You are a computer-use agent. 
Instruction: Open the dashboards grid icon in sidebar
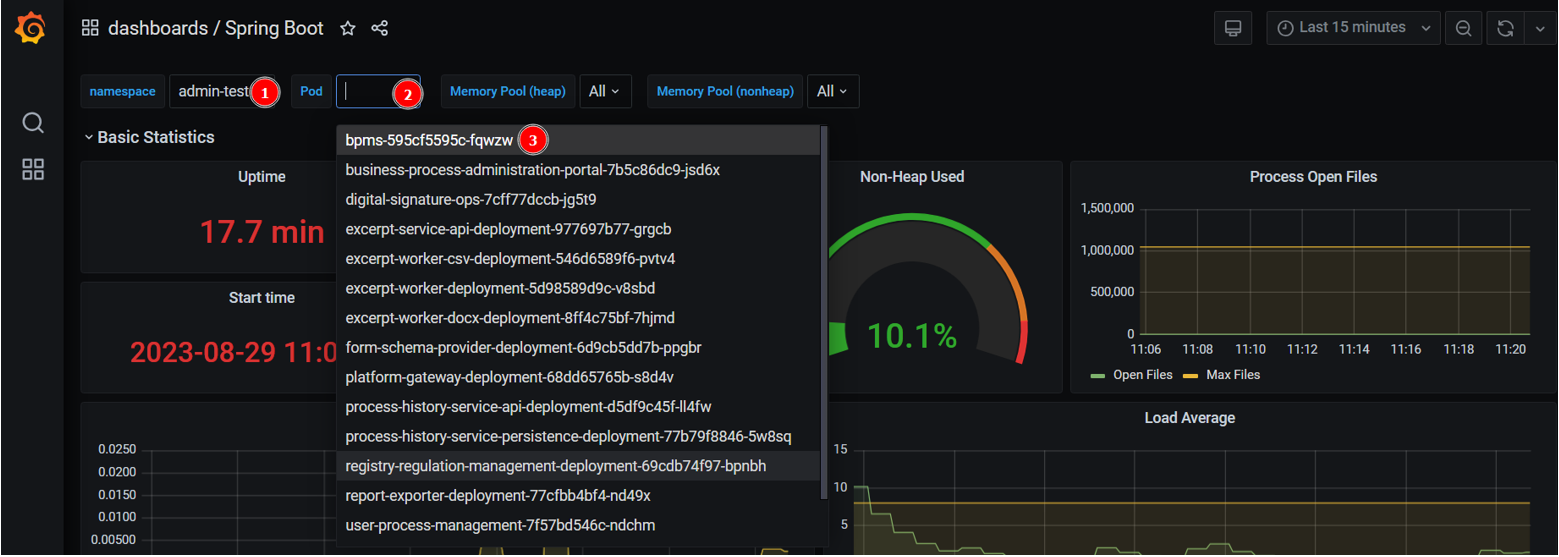(33, 170)
